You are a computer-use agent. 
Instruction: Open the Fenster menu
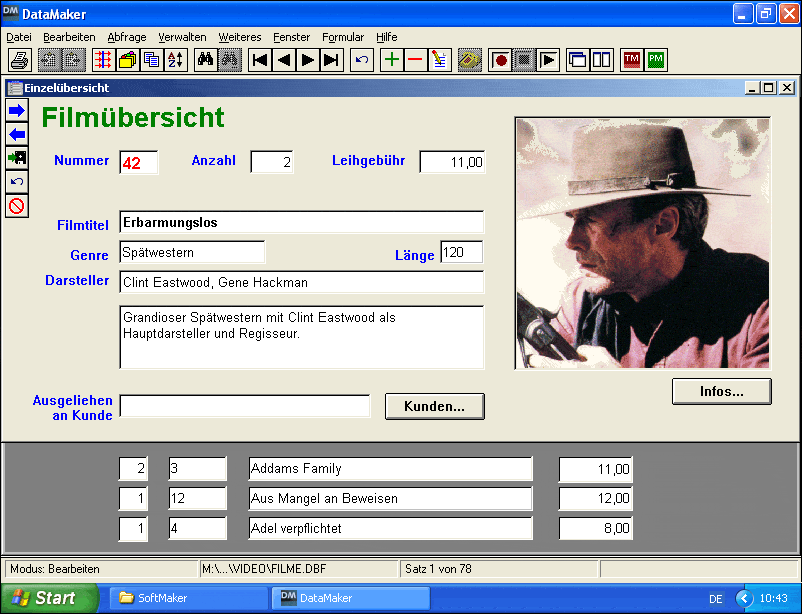click(x=292, y=37)
